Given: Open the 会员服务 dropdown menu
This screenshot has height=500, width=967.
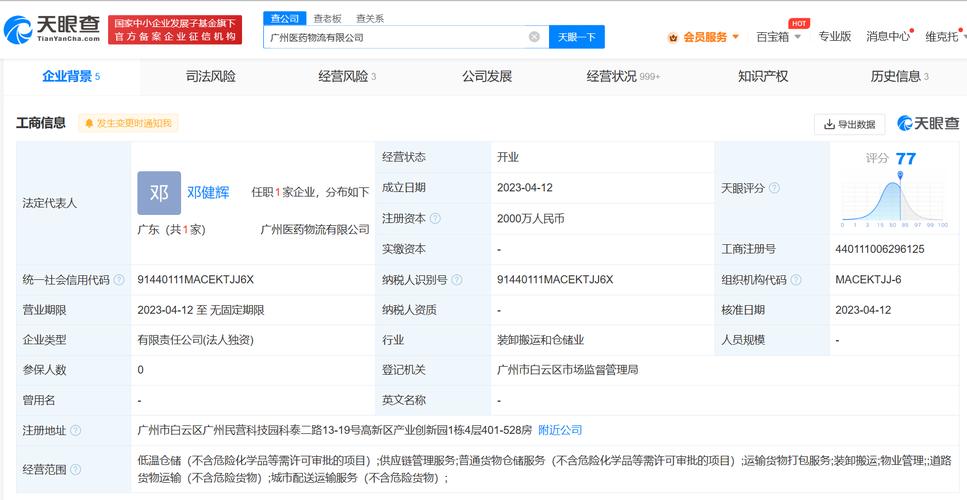Looking at the screenshot, I should 710,37.
